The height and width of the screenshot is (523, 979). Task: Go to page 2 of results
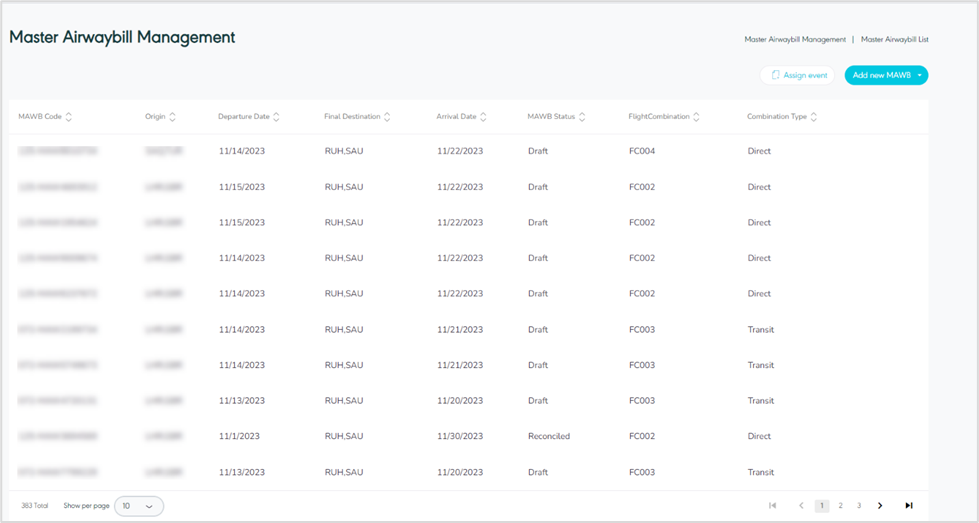click(x=840, y=506)
